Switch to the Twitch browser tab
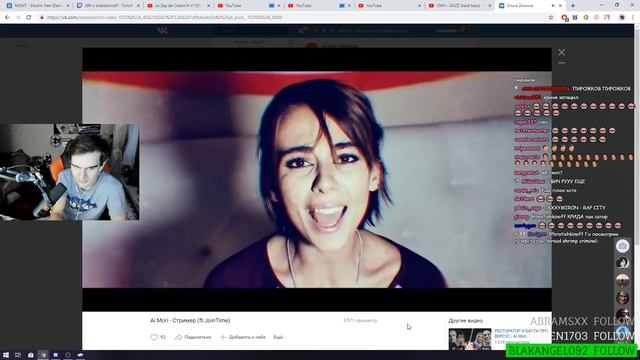640x360 pixels. tap(108, 6)
